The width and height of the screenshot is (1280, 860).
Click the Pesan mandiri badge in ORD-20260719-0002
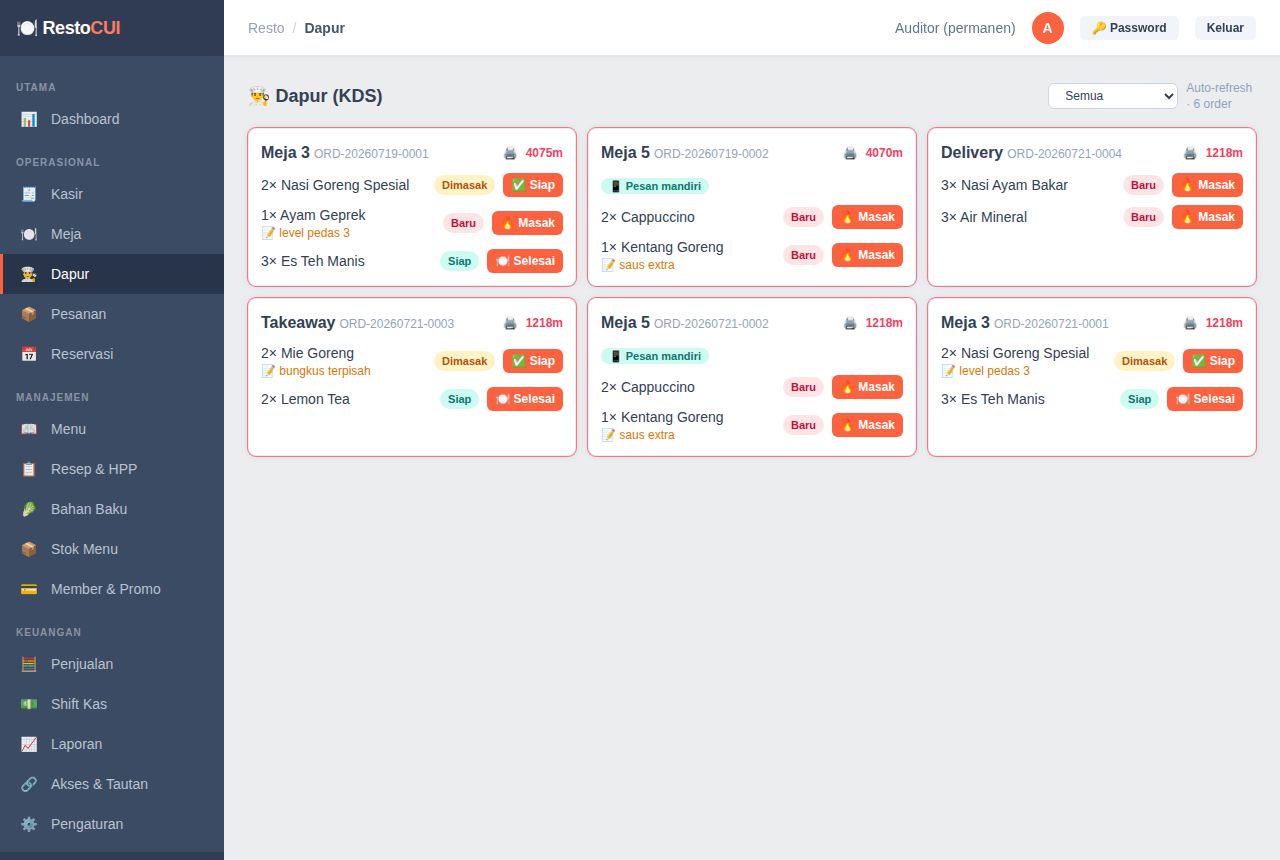[x=655, y=186]
